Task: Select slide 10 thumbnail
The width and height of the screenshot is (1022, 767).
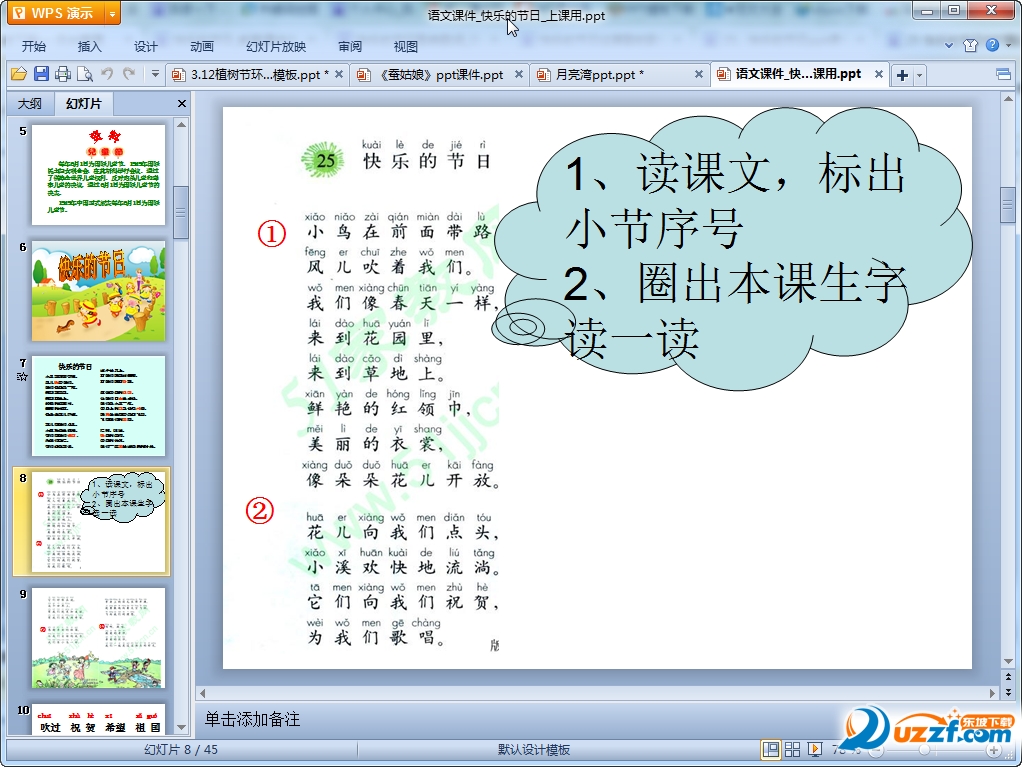Action: pyautogui.click(x=98, y=719)
